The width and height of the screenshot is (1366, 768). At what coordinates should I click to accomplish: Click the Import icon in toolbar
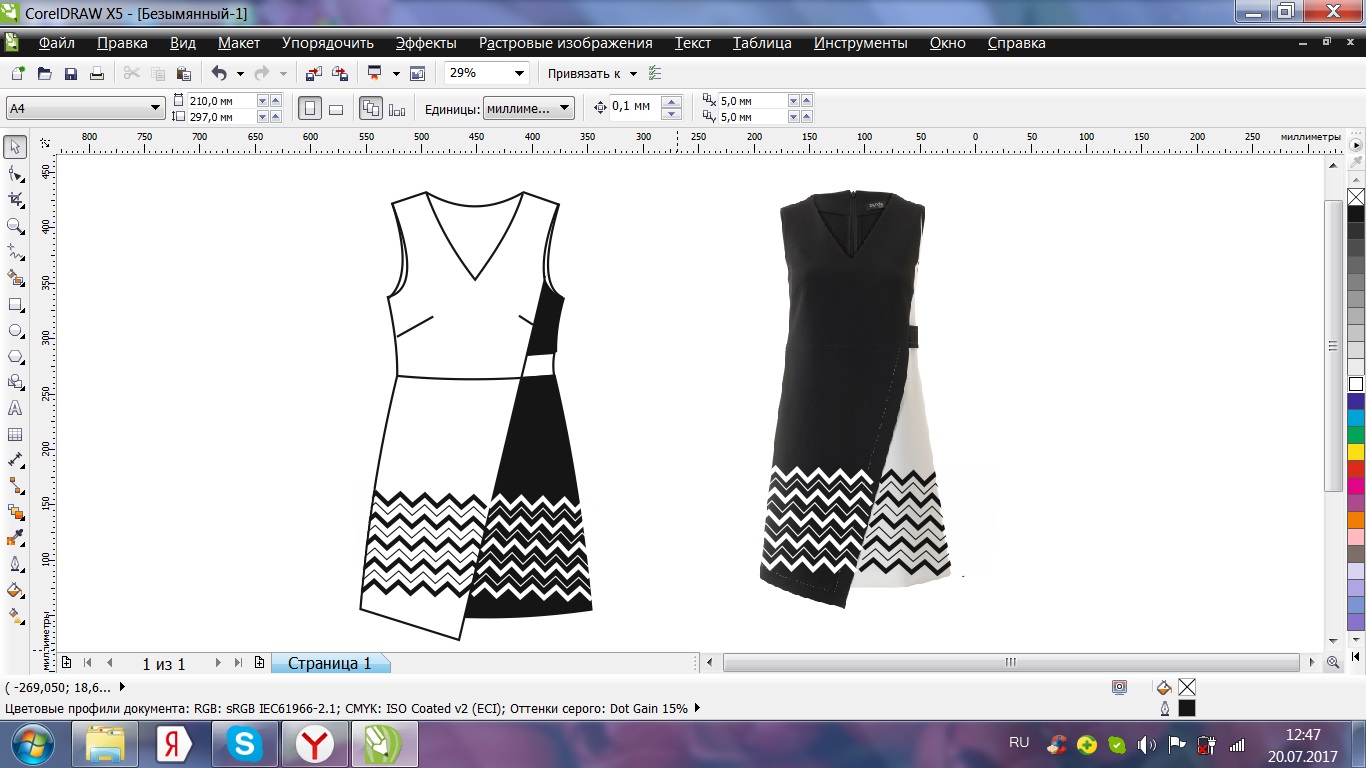point(314,74)
